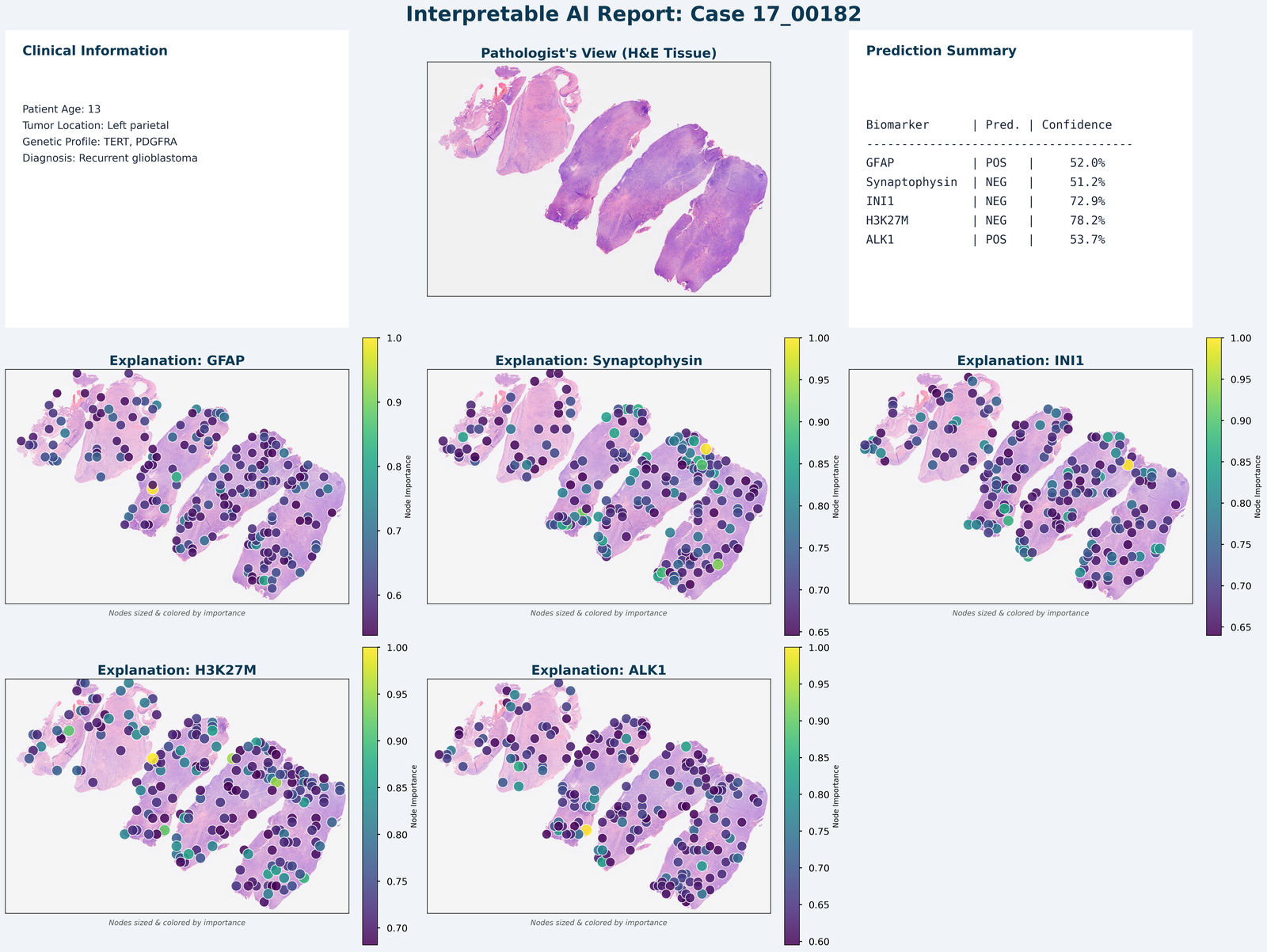The width and height of the screenshot is (1267, 952).
Task: Click Tumor Location: Left parietal text
Action: (x=95, y=125)
